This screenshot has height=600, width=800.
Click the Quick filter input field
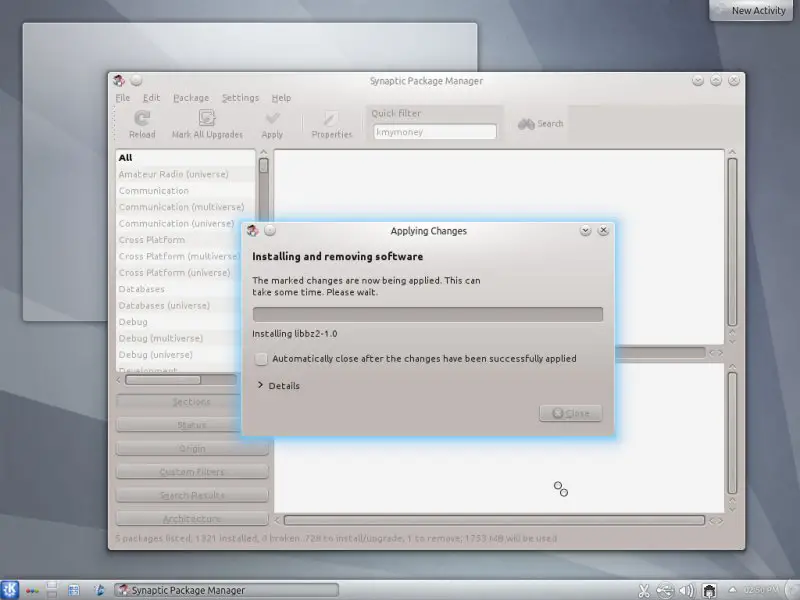coord(435,132)
